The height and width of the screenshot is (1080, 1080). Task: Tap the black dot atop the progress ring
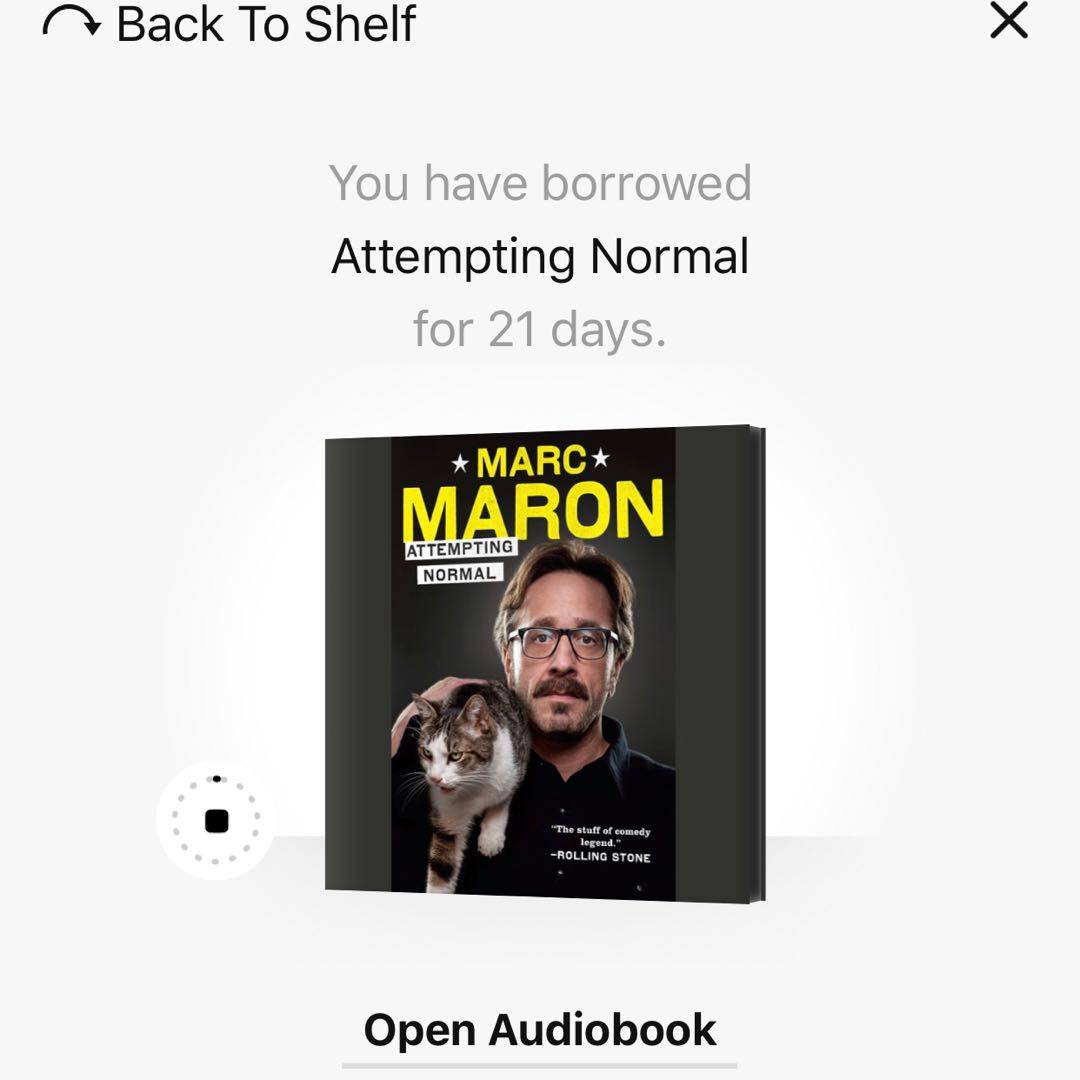[x=216, y=779]
